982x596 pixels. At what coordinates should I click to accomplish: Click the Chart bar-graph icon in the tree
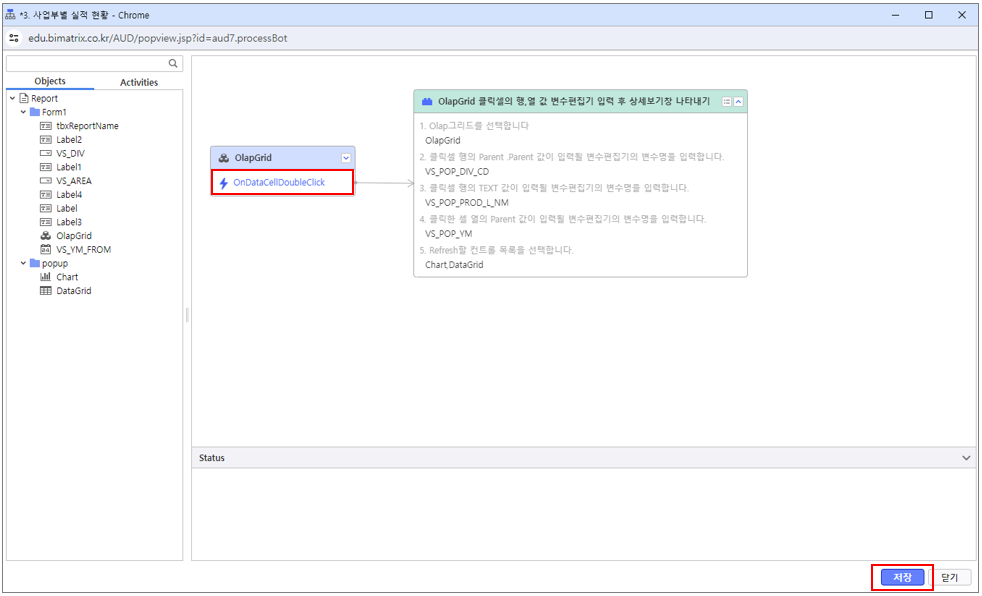(45, 277)
